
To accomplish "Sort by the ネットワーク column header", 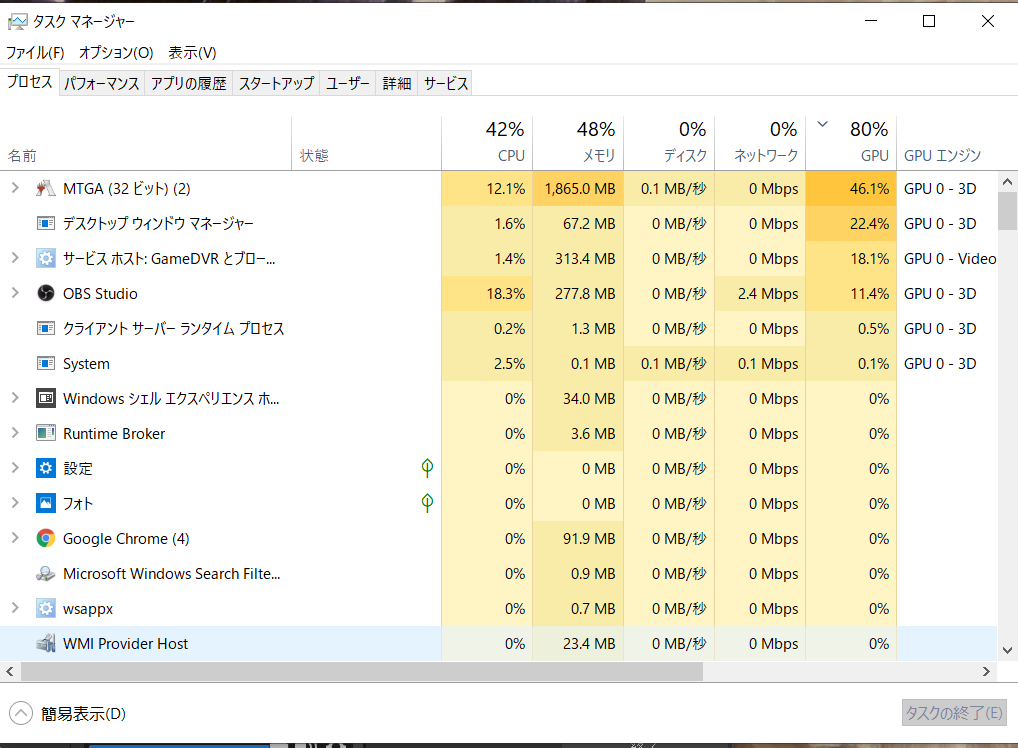I will point(760,143).
